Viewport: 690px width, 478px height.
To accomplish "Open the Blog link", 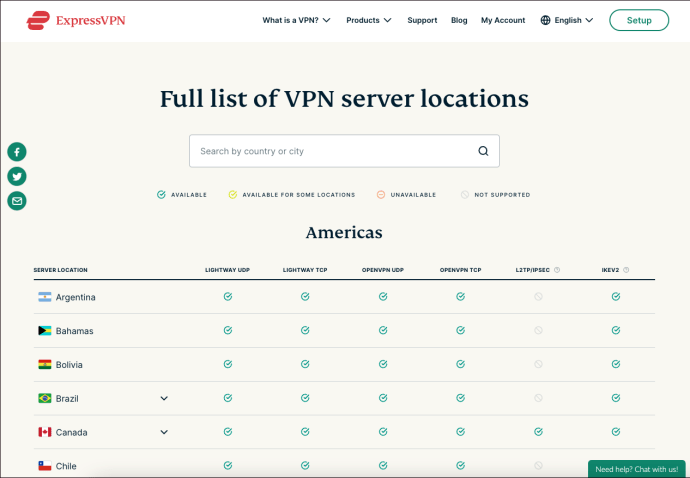I will tap(459, 20).
